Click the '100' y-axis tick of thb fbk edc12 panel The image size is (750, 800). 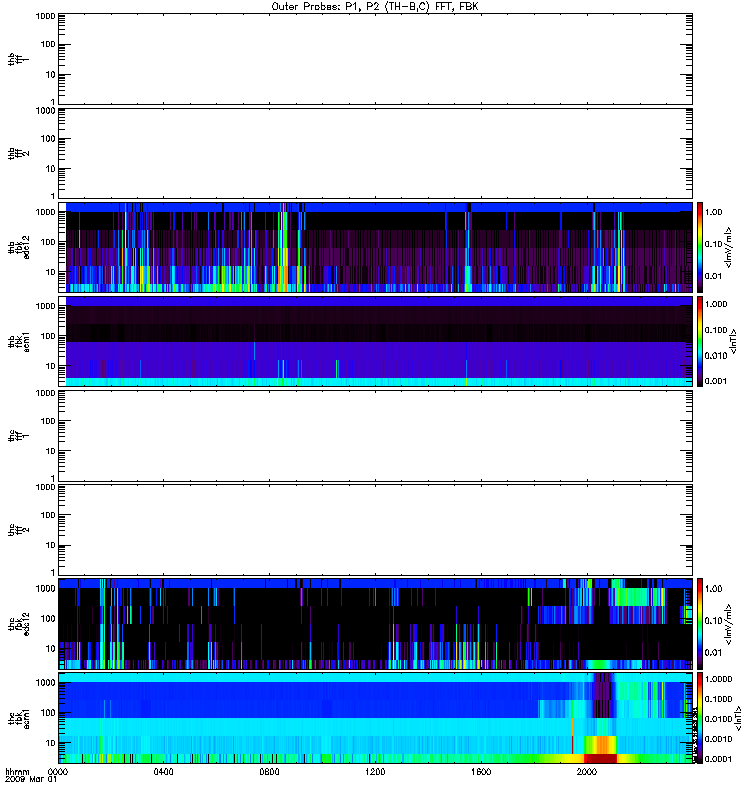(x=48, y=242)
